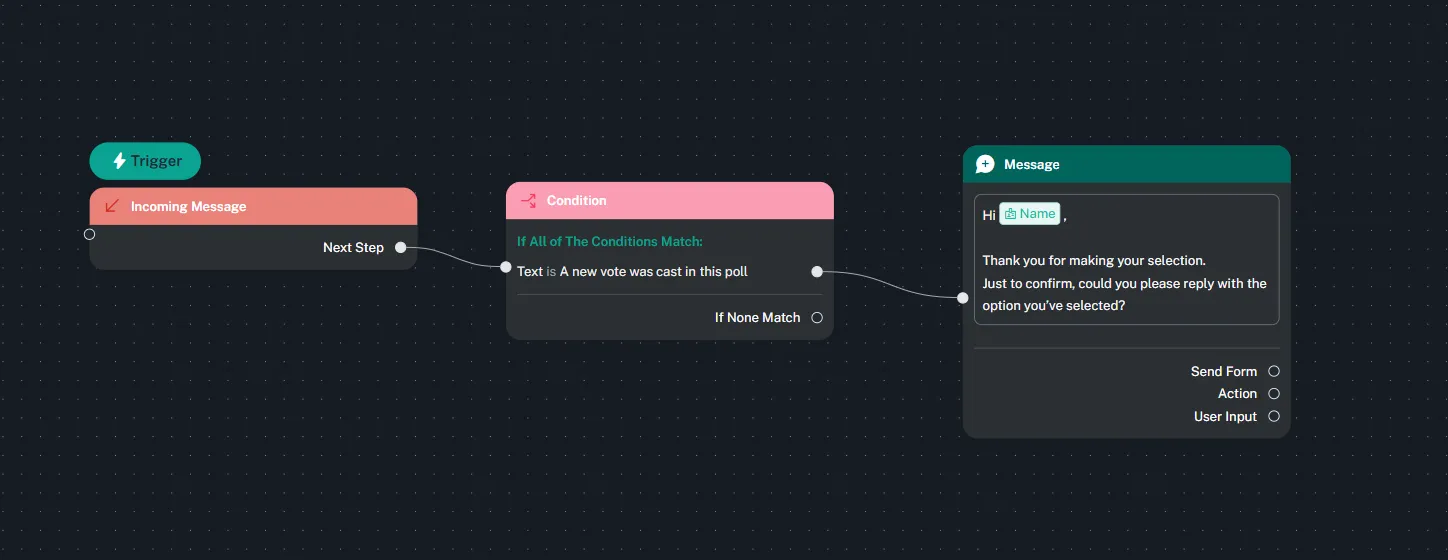Open the Condition node header
The width and height of the screenshot is (1448, 560).
(670, 200)
